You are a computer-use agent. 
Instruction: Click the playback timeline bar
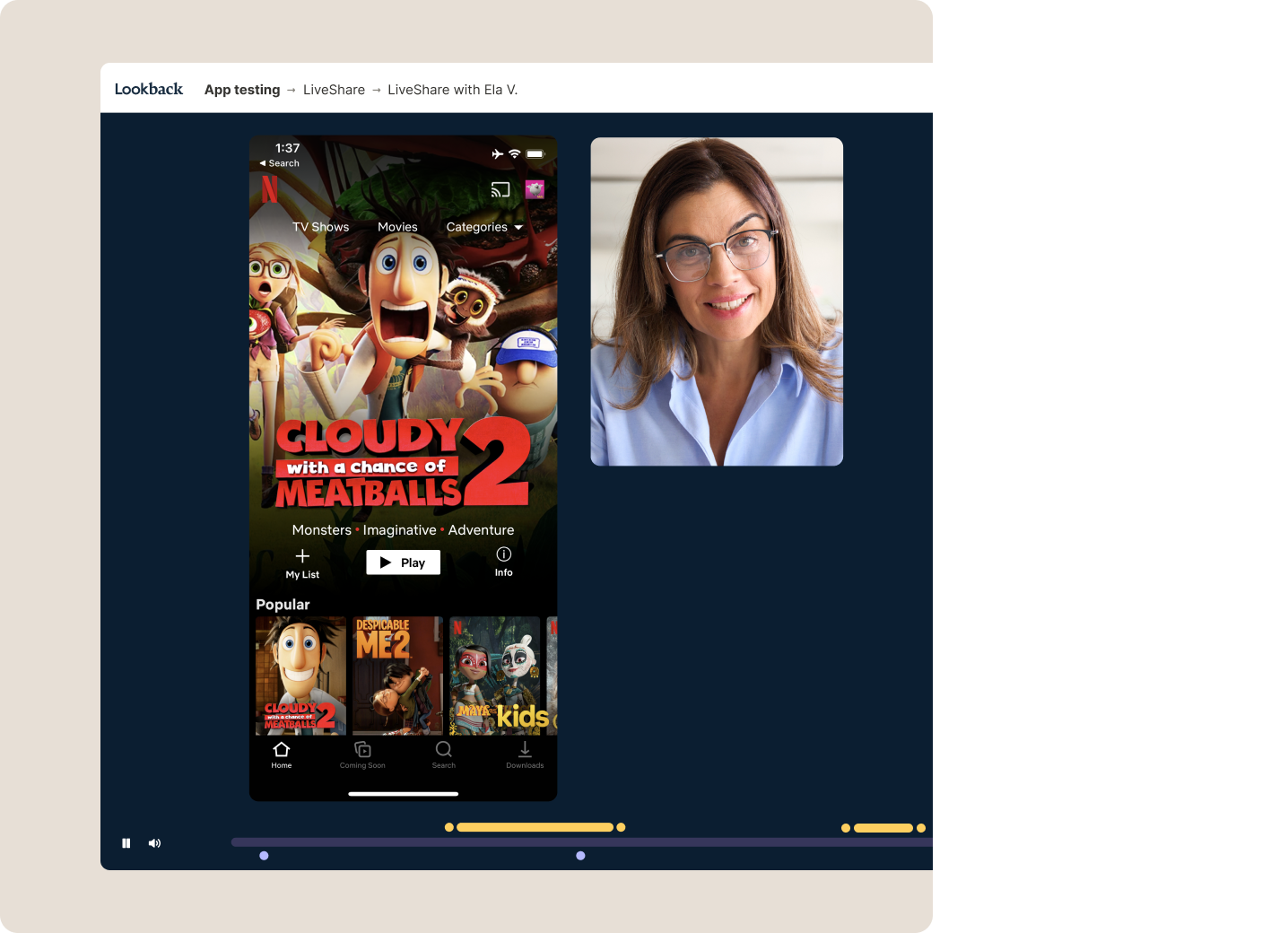pos(582,842)
